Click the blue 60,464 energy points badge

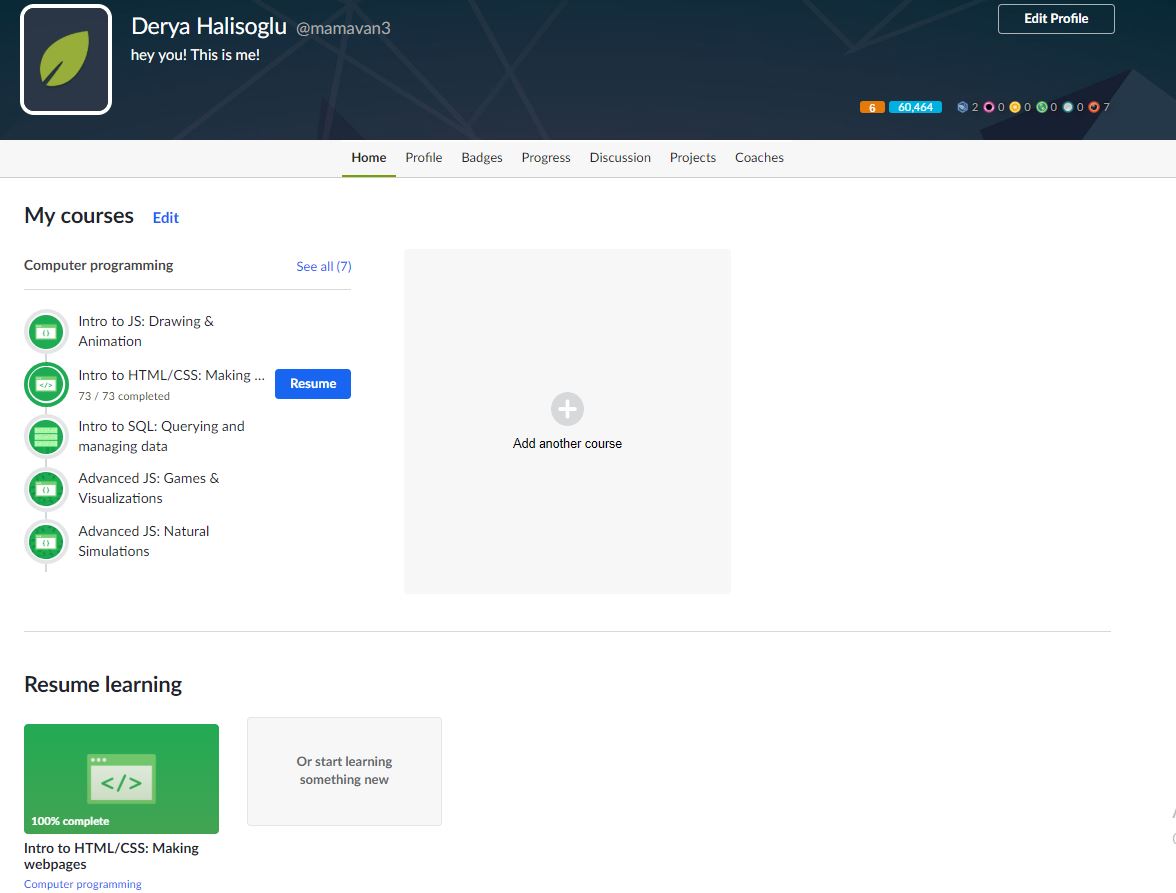point(915,107)
